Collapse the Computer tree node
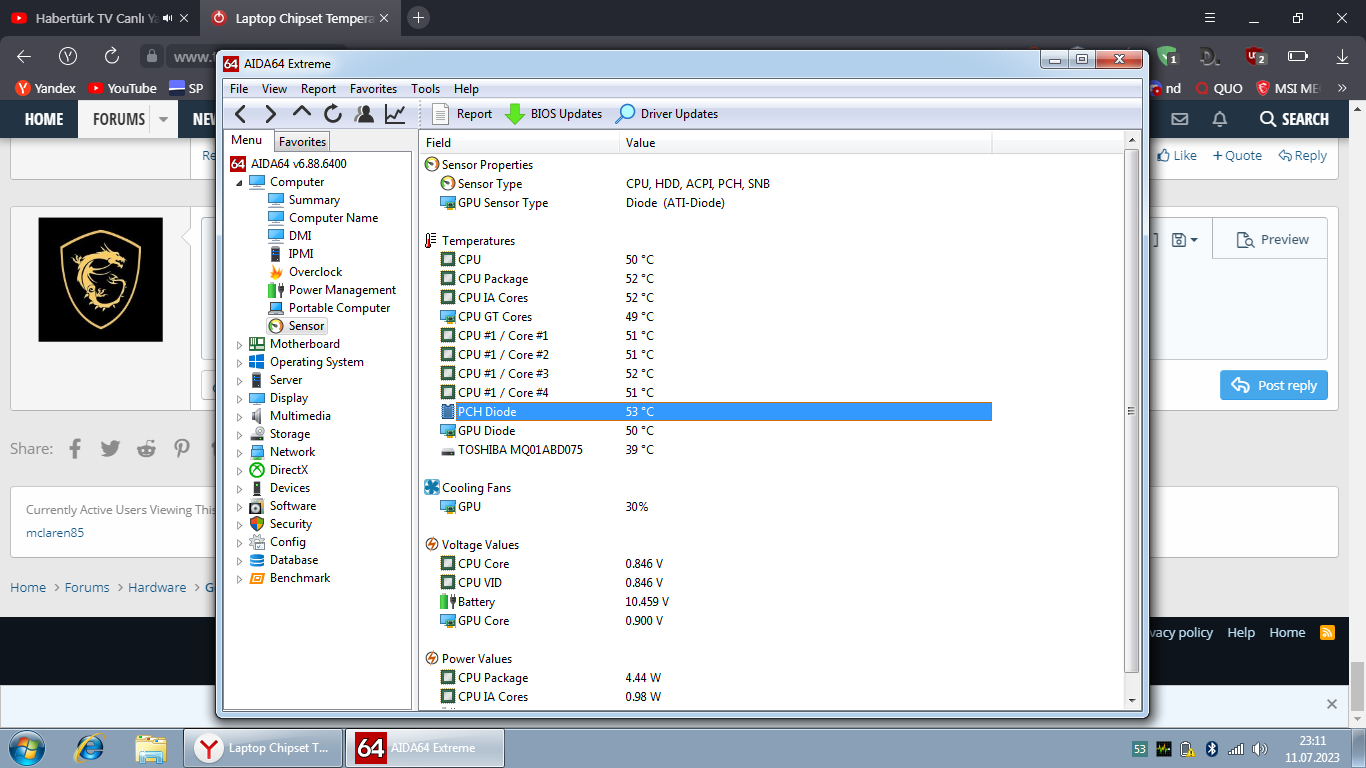 click(x=239, y=183)
